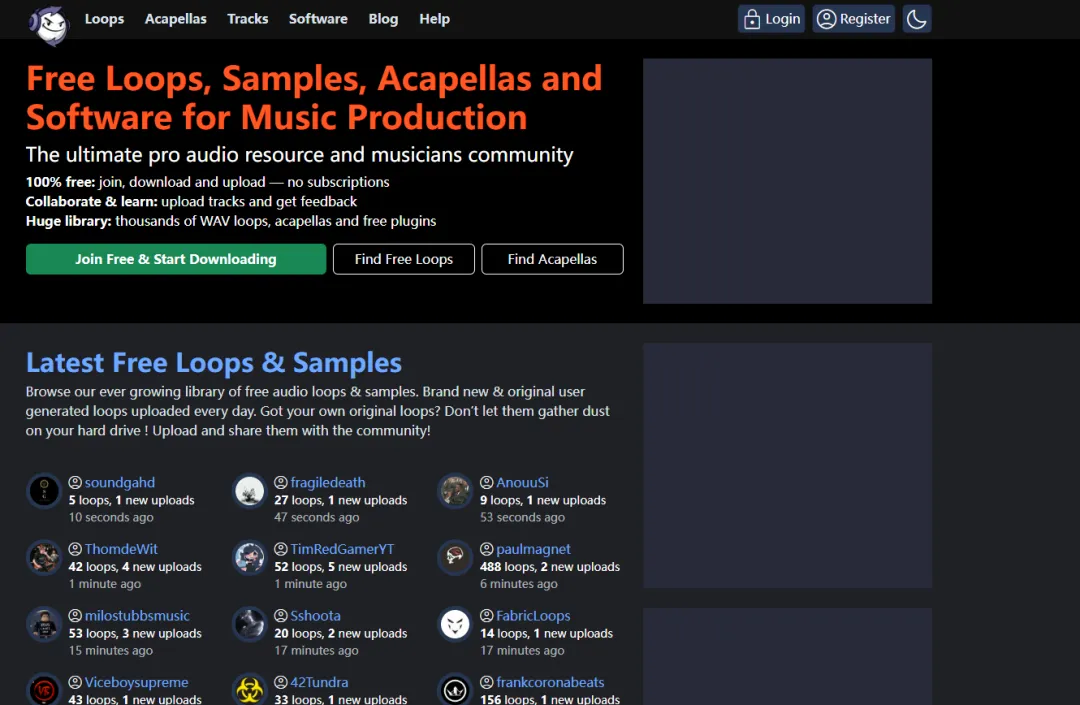This screenshot has height=705, width=1080.
Task: Click the '47 seconds ago' timestamp
Action: pyautogui.click(x=317, y=517)
